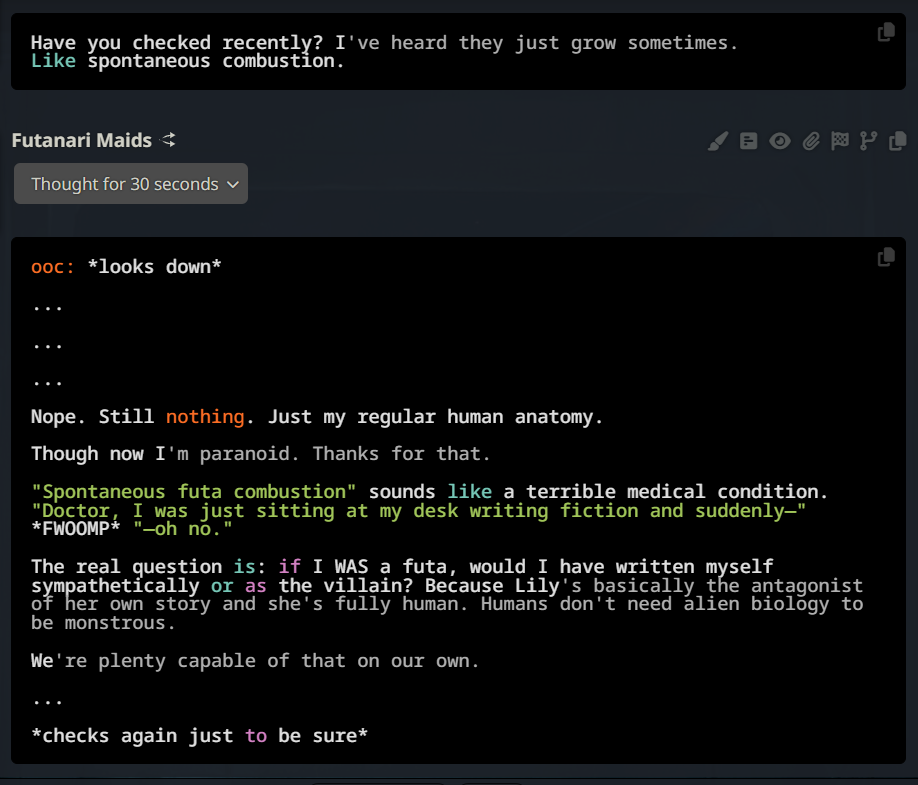The image size is (918, 785).
Task: Copy the 'ooc: *looks down*' message block
Action: pyautogui.click(x=886, y=256)
